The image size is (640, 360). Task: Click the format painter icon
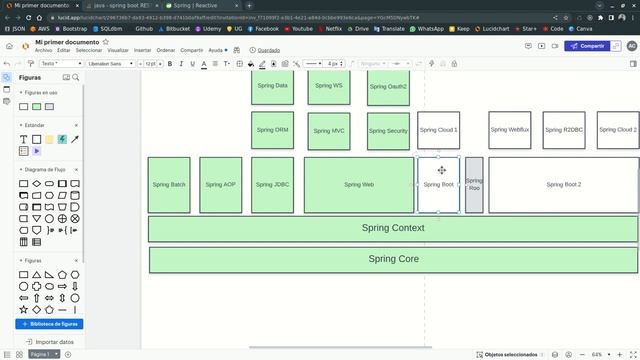[31, 64]
